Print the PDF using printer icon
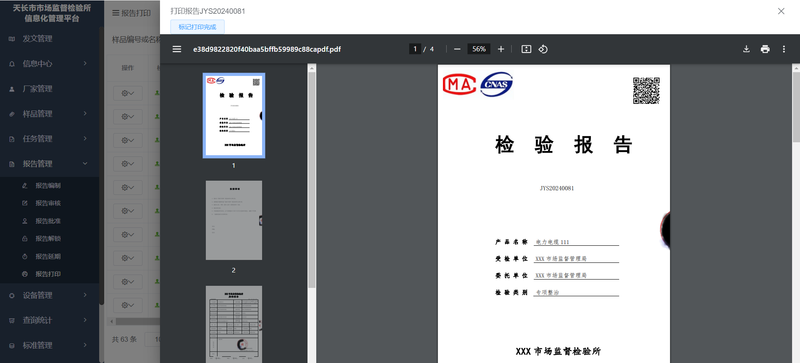This screenshot has height=363, width=800. [x=765, y=49]
